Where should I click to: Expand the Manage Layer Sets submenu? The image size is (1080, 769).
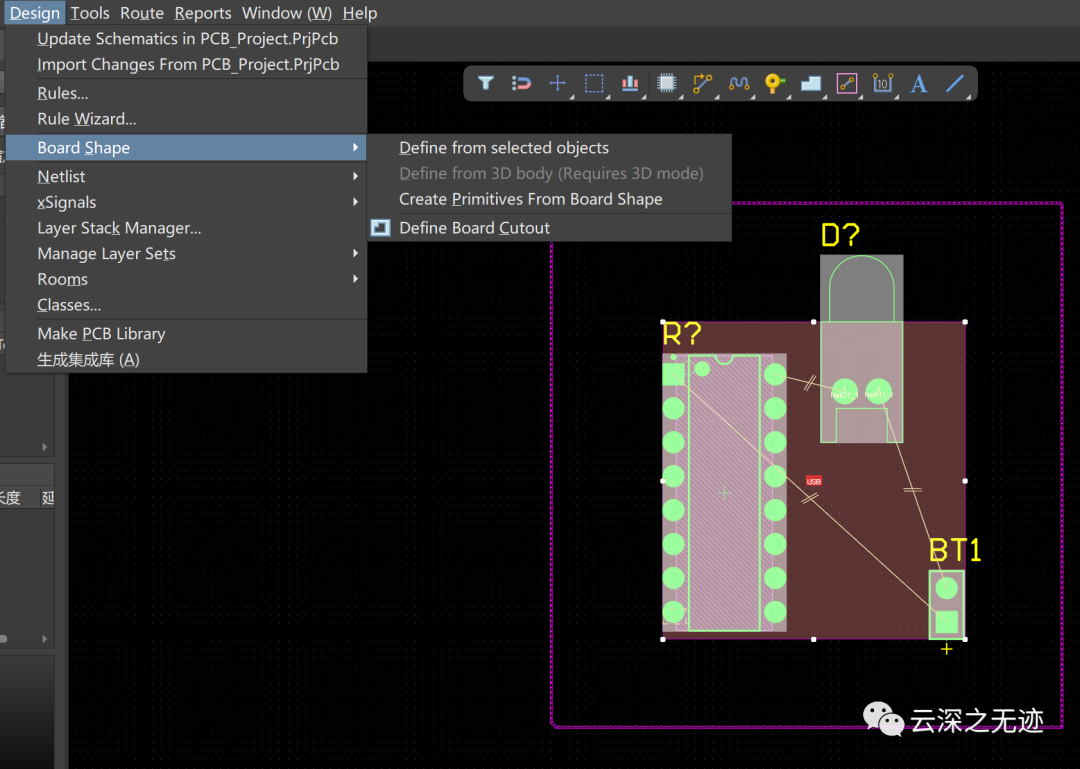[x=186, y=254]
